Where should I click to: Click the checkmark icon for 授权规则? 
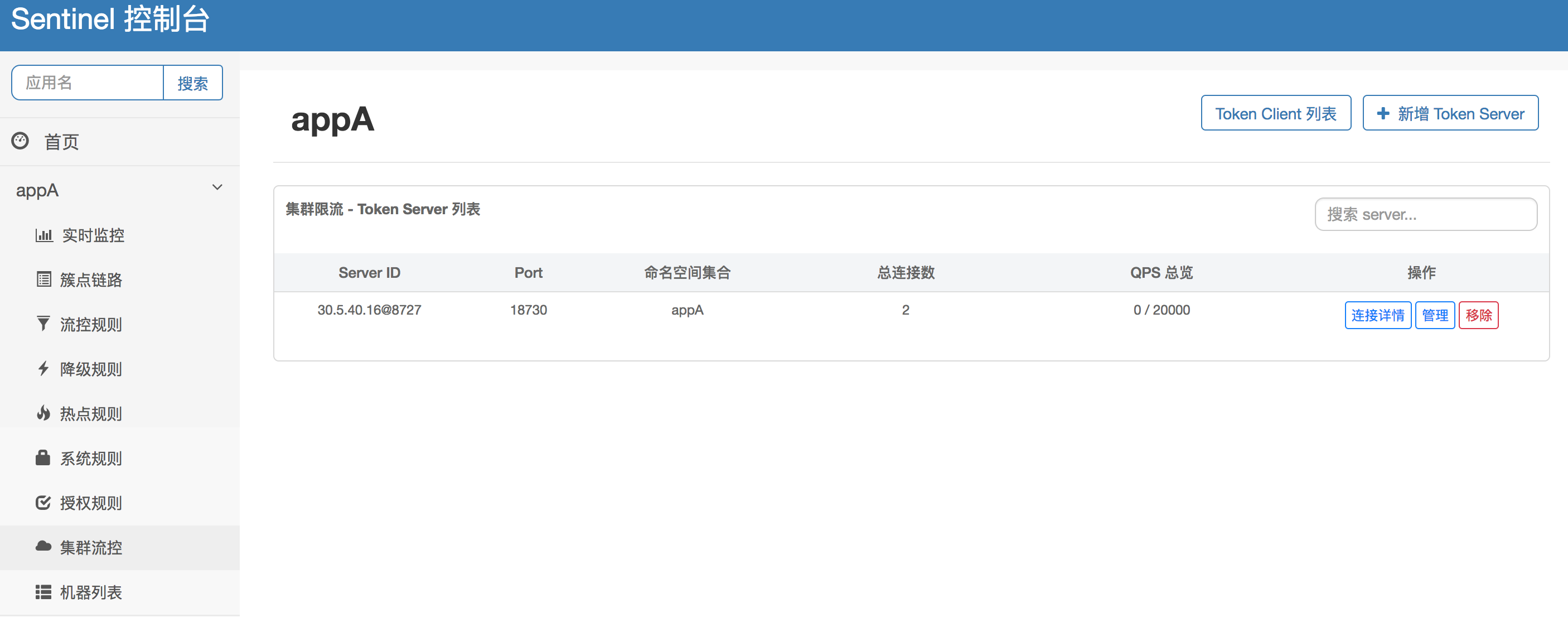point(43,503)
